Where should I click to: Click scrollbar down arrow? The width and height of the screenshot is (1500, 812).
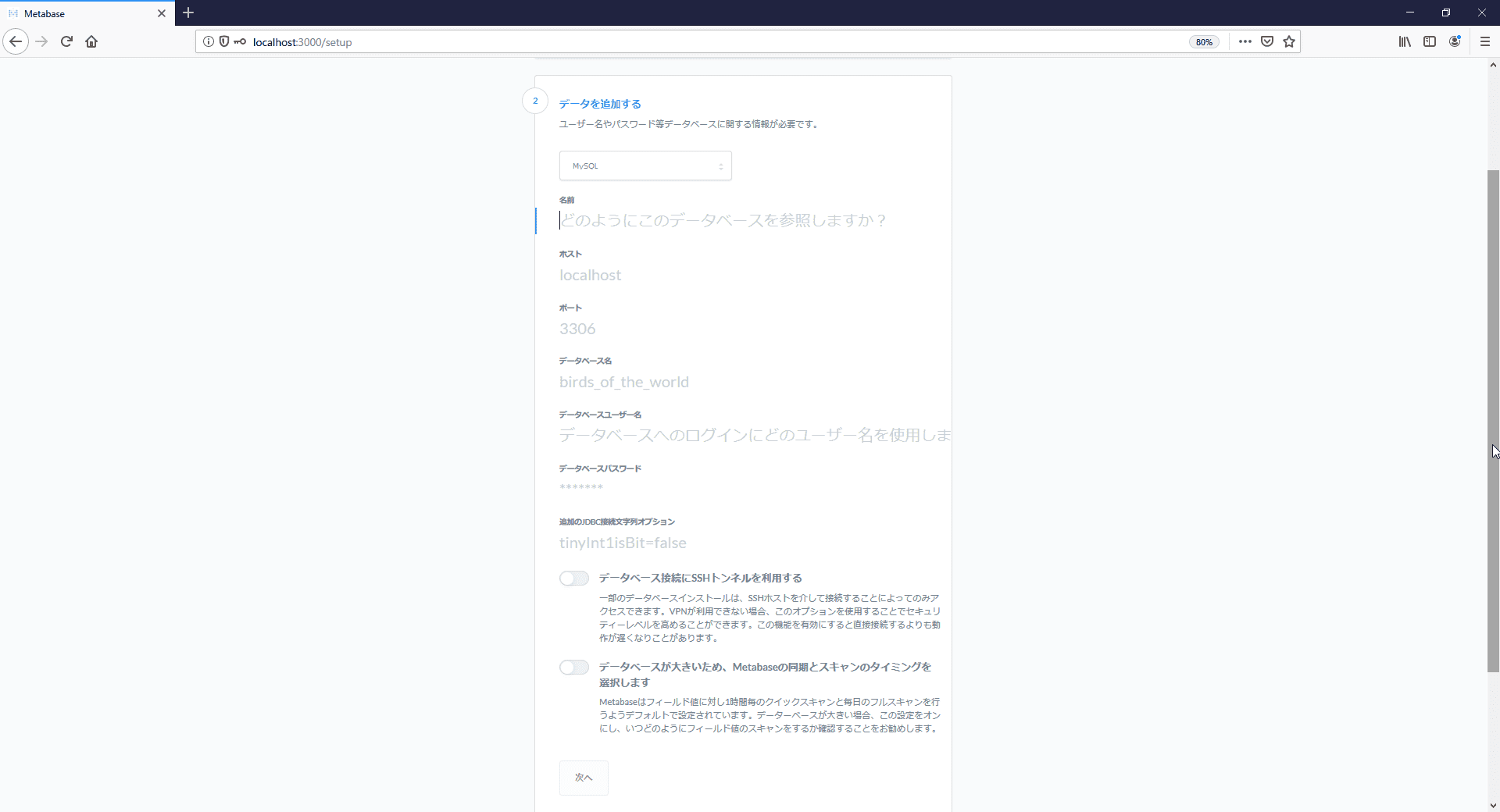[x=1493, y=805]
